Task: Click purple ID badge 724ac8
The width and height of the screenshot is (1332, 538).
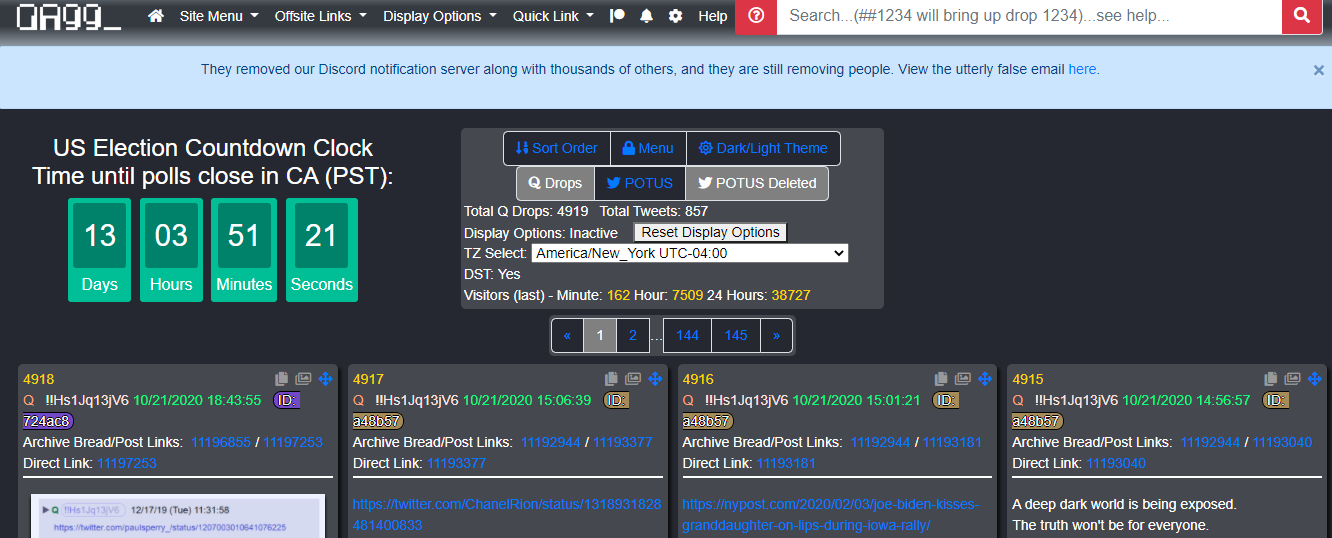Action: [x=46, y=421]
